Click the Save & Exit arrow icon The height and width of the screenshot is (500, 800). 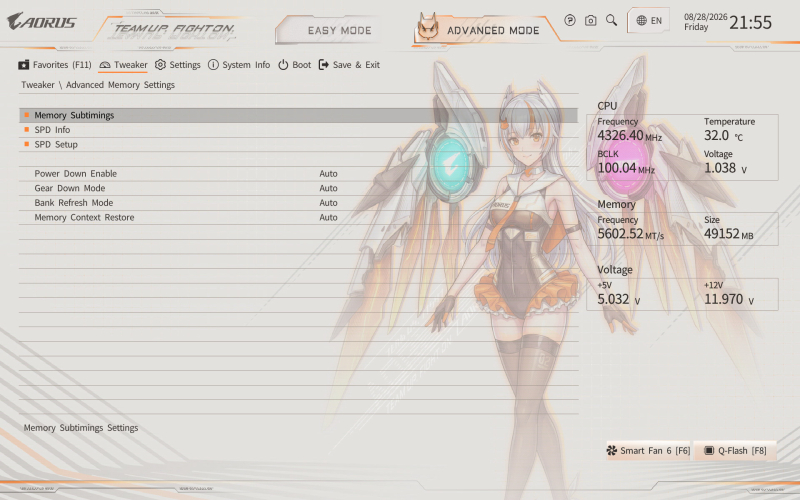tap(323, 65)
